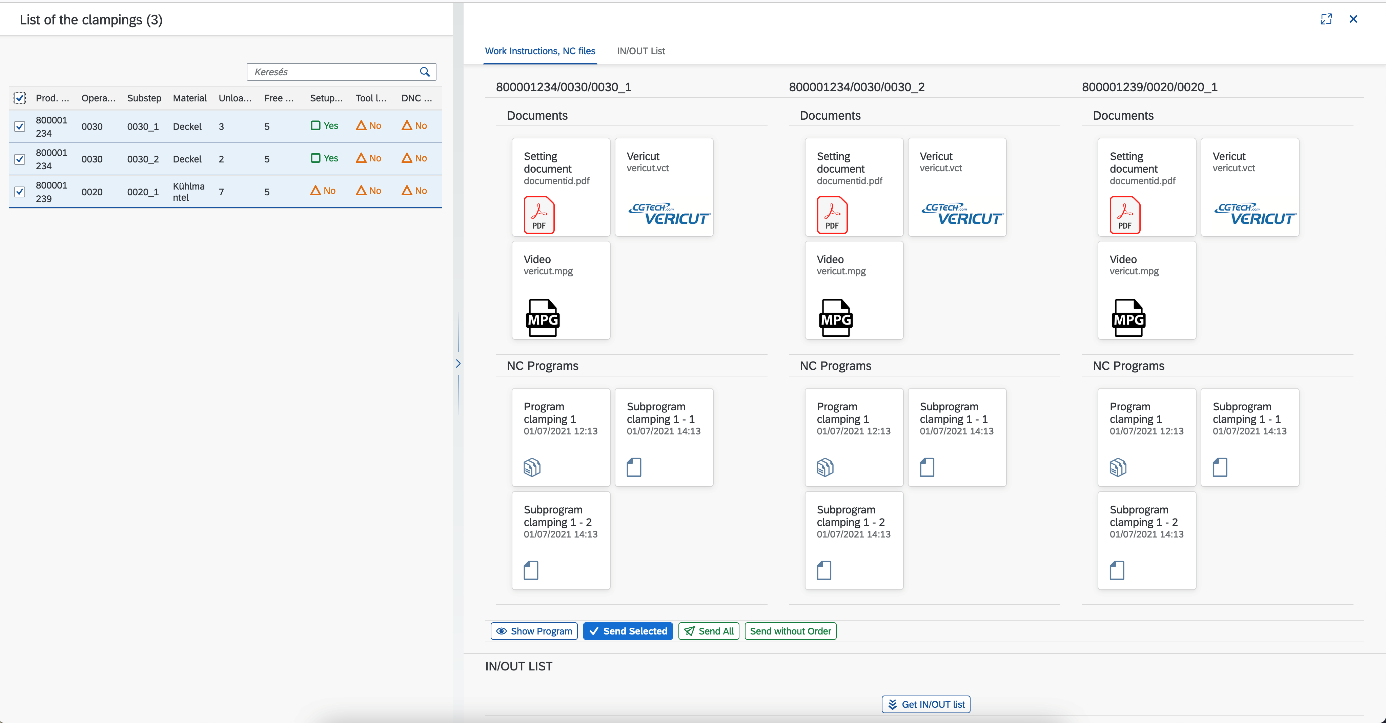Collapse the list panel using the splitter arrow

[458, 363]
